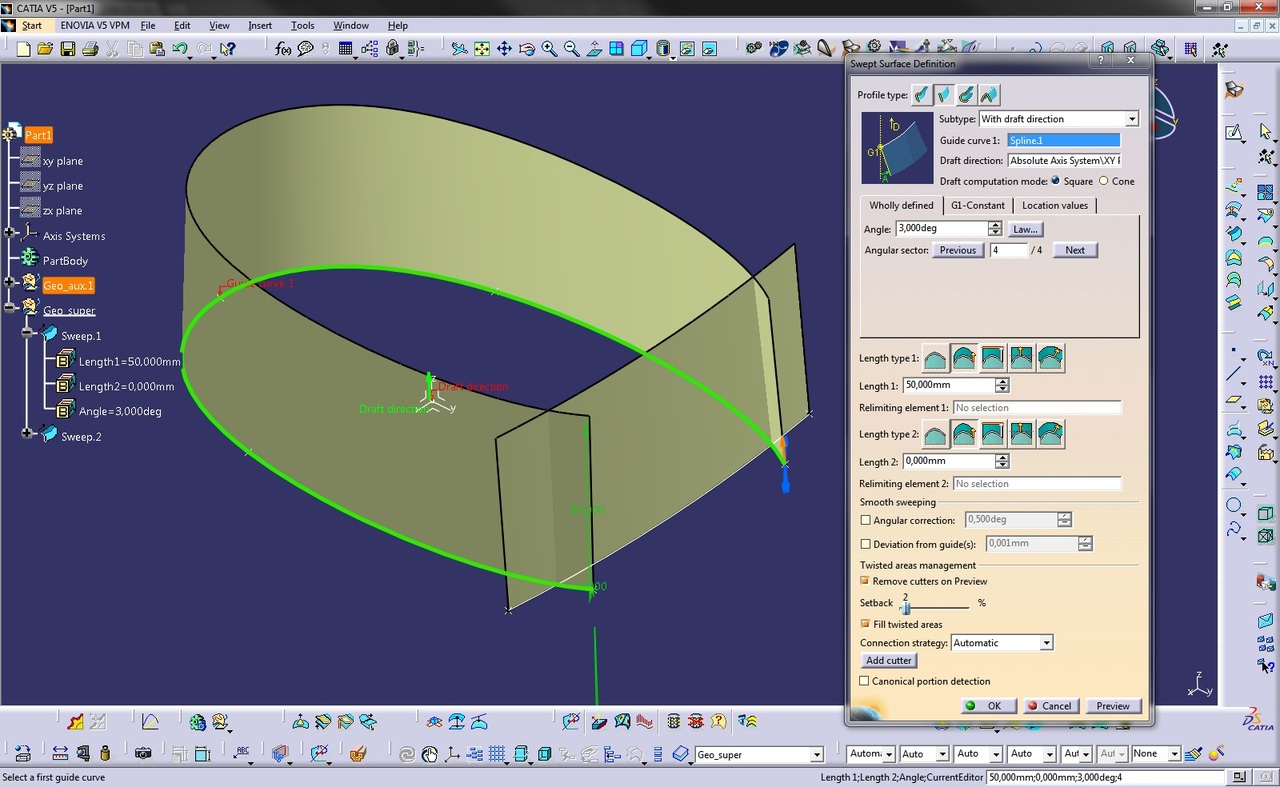Open the Connection strategy dropdown

(x=1046, y=643)
